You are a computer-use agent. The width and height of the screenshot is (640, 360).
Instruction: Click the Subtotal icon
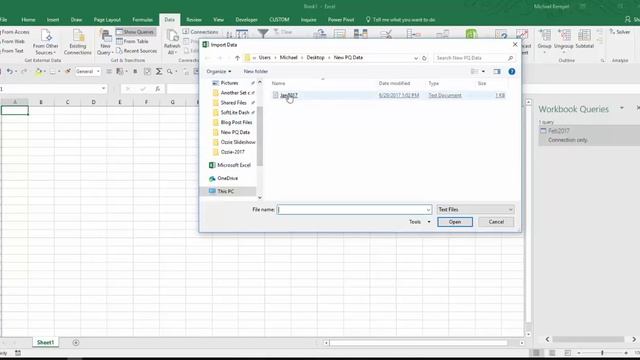(584, 40)
